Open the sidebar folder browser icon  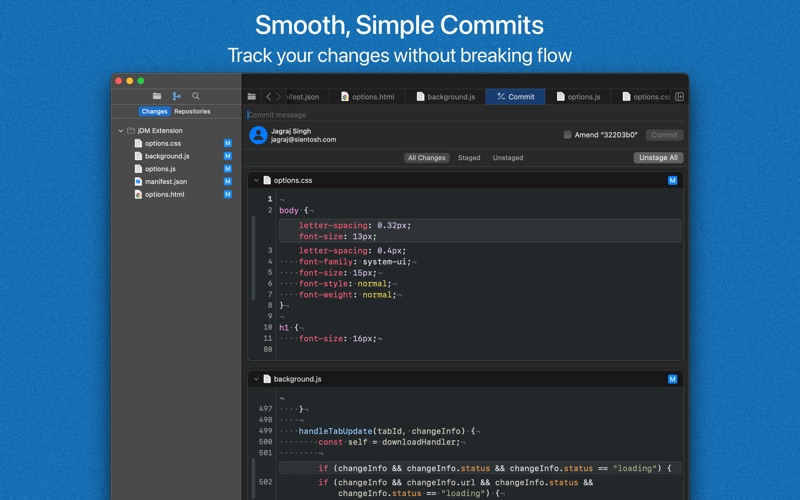point(157,96)
